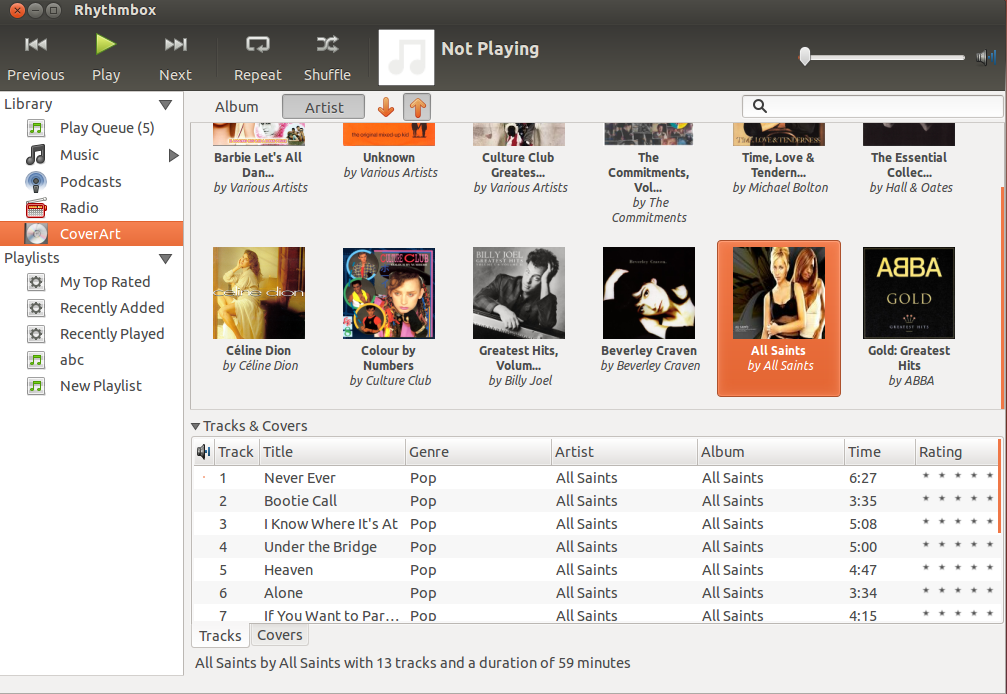Viewport: 1007px width, 694px height.
Task: Click the Previous track button
Action: coord(35,58)
